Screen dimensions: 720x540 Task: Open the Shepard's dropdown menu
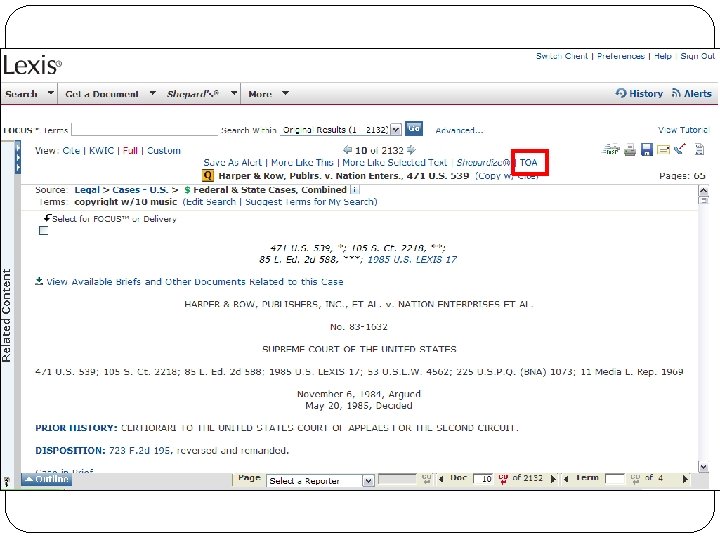[x=234, y=93]
